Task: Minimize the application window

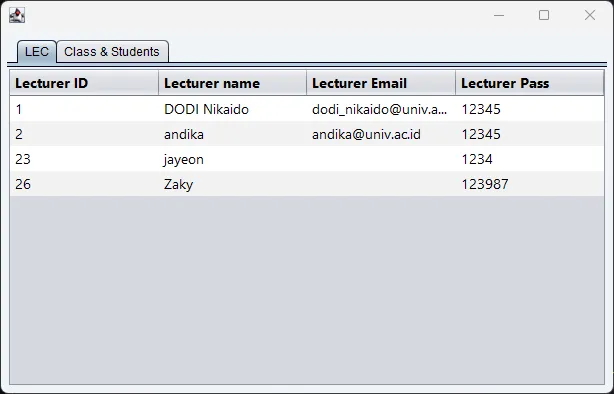Action: coord(499,15)
